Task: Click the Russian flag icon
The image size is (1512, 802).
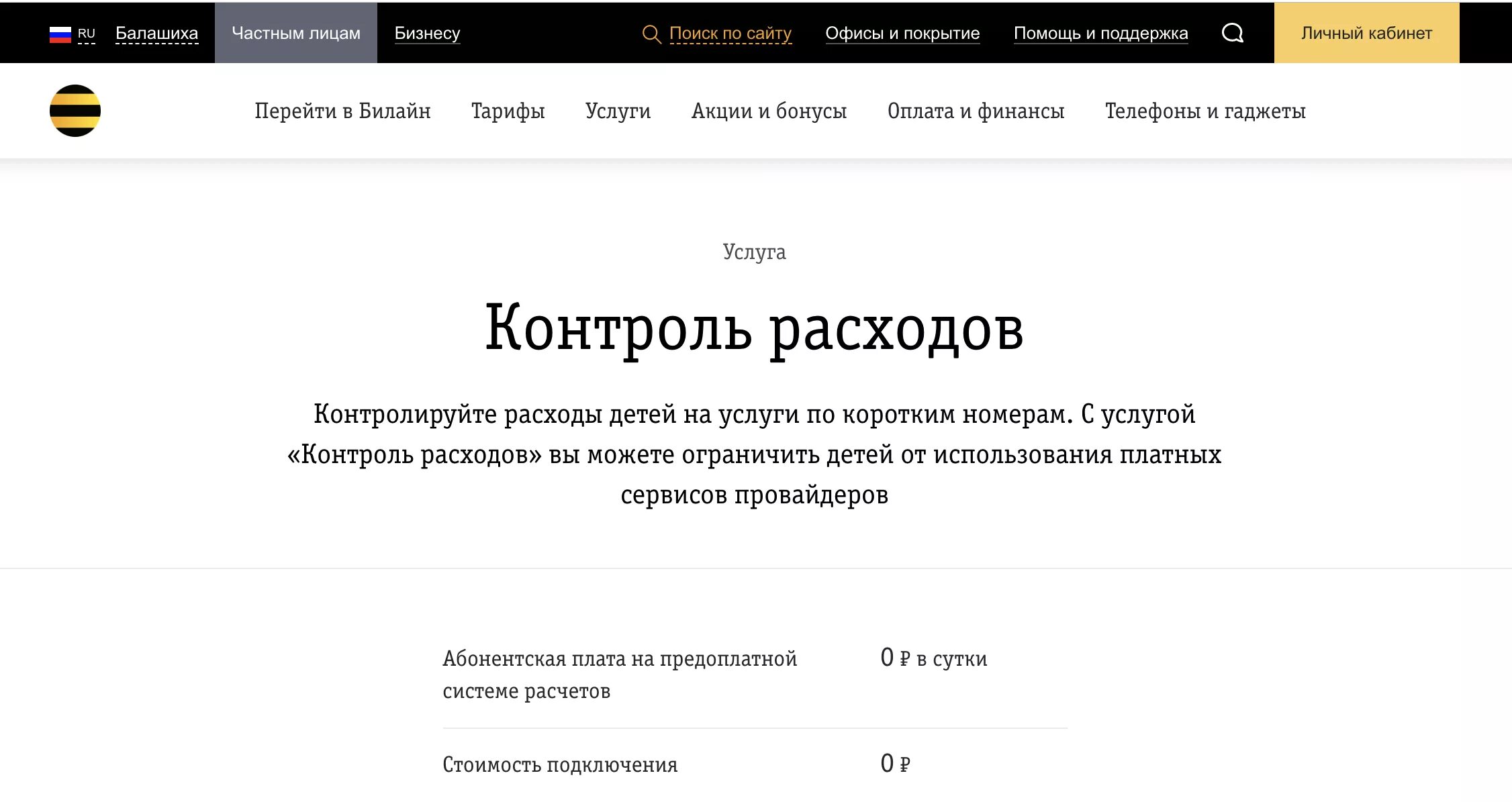Action: coord(60,34)
